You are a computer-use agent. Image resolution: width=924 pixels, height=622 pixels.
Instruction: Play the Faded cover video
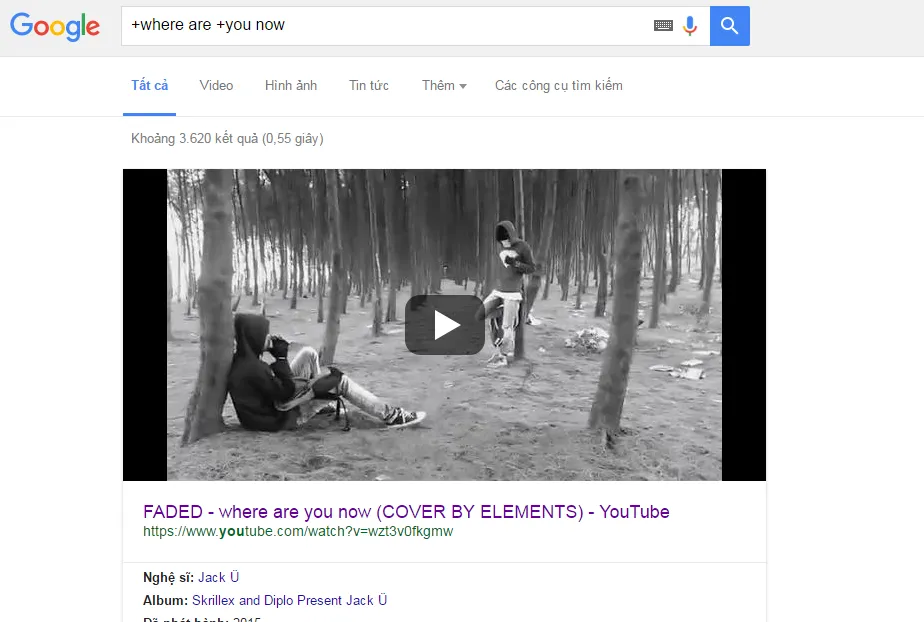pyautogui.click(x=445, y=325)
